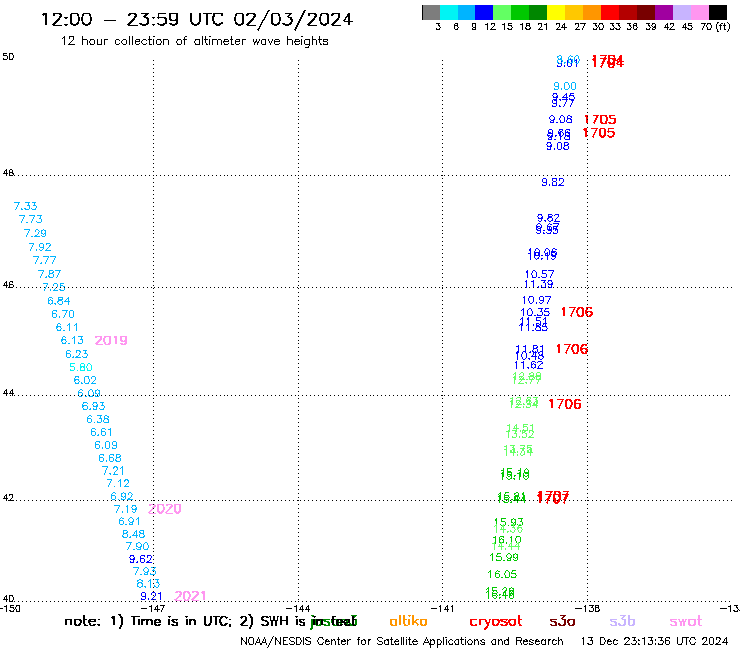Click the 8.48 wave height reading
This screenshot has width=740, height=650.
[x=134, y=534]
